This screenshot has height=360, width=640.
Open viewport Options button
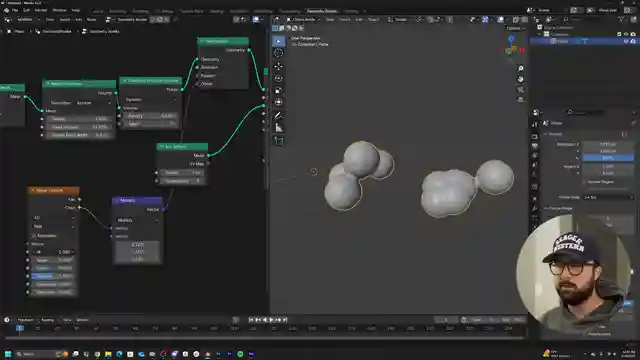pos(515,29)
